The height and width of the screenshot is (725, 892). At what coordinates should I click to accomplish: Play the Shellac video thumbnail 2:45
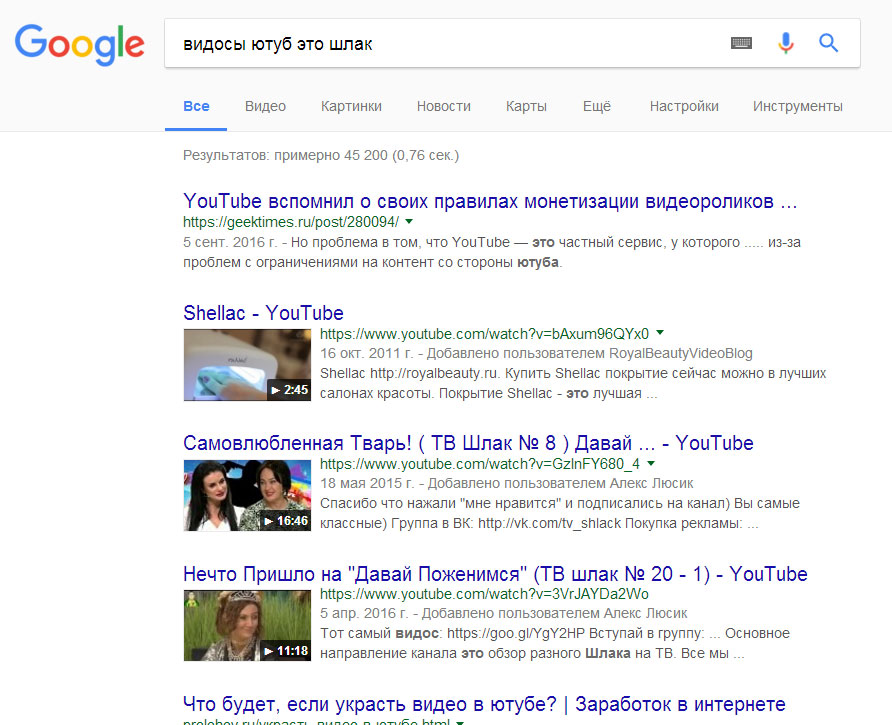point(247,365)
